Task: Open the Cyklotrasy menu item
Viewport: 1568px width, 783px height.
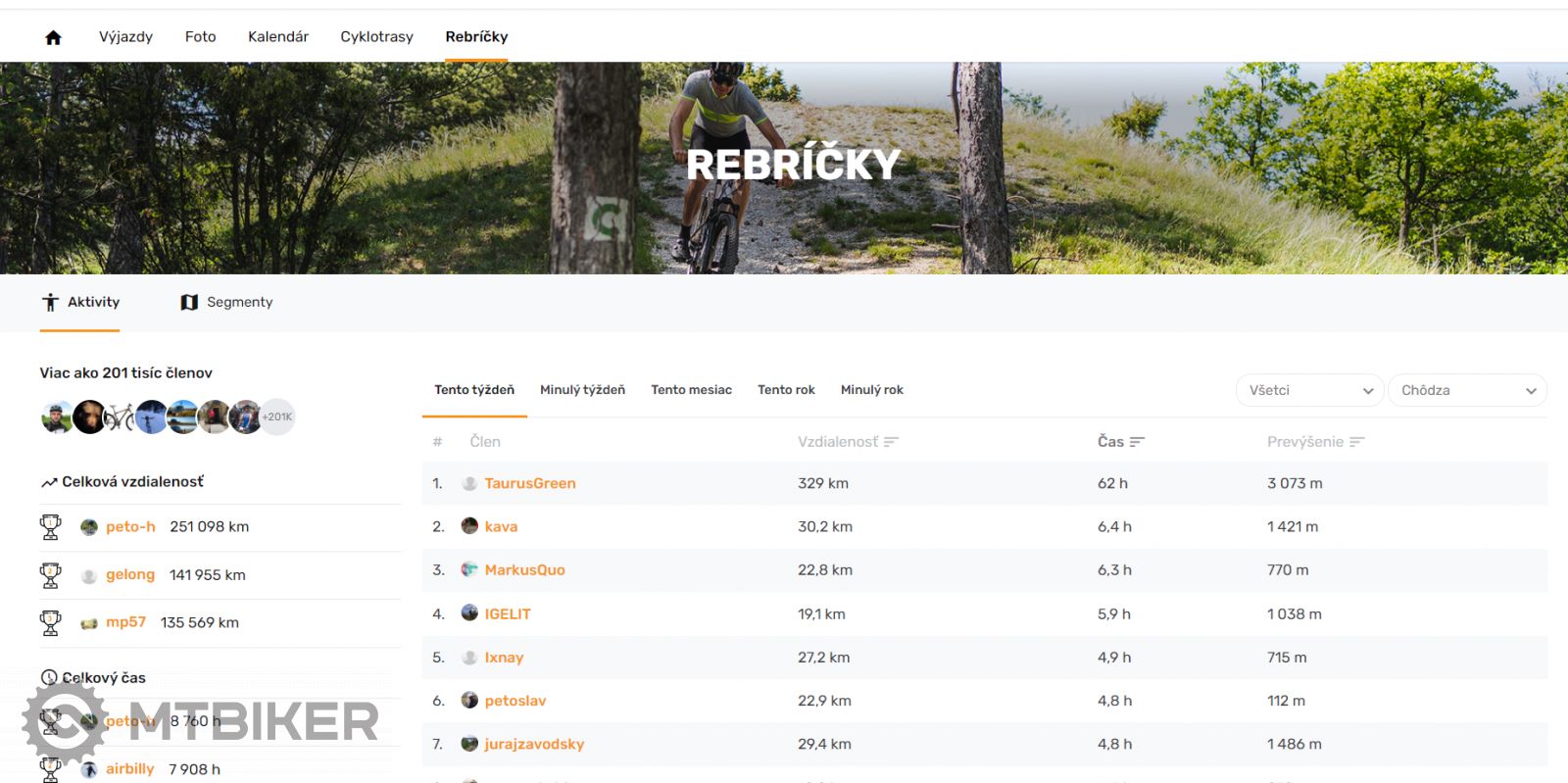Action: coord(376,37)
